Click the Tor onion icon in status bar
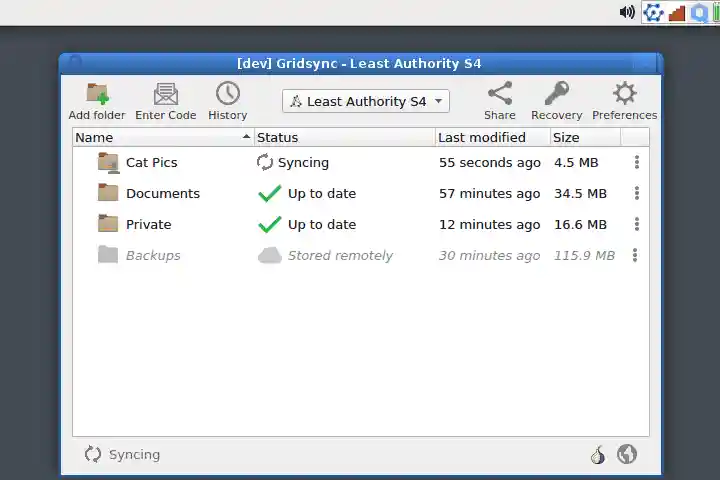 click(598, 455)
